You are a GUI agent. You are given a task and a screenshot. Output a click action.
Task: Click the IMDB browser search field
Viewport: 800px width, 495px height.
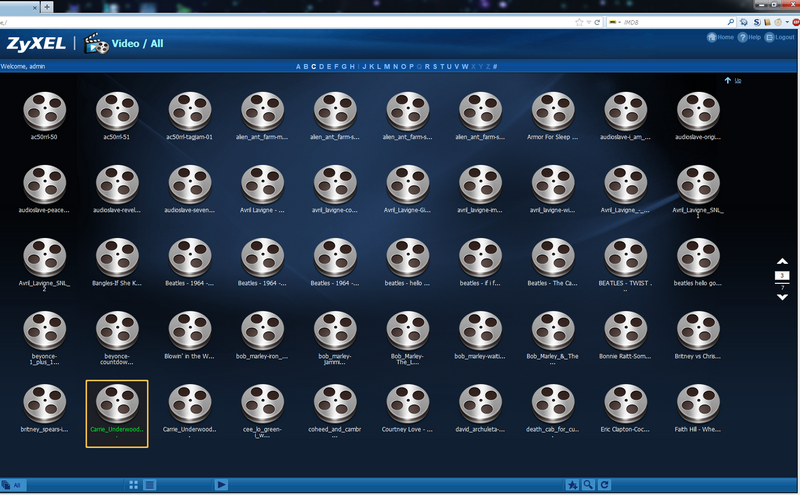coord(673,22)
